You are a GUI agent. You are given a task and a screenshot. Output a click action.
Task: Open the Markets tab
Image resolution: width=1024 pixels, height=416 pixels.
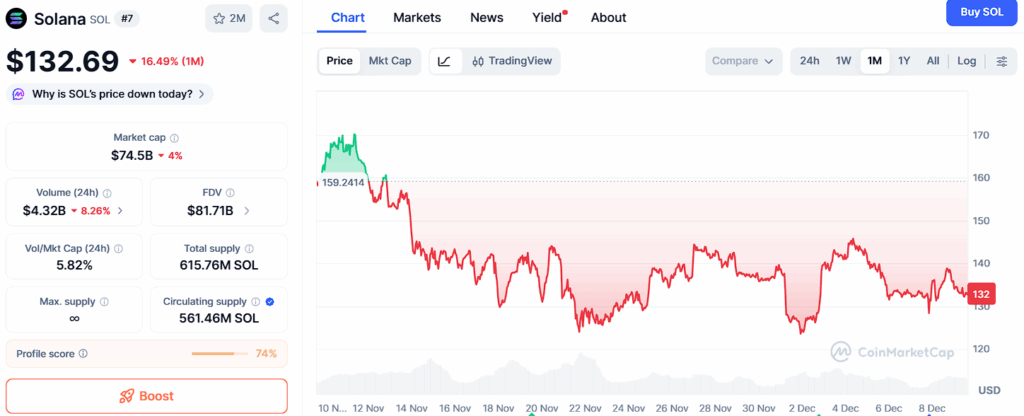[x=417, y=17]
